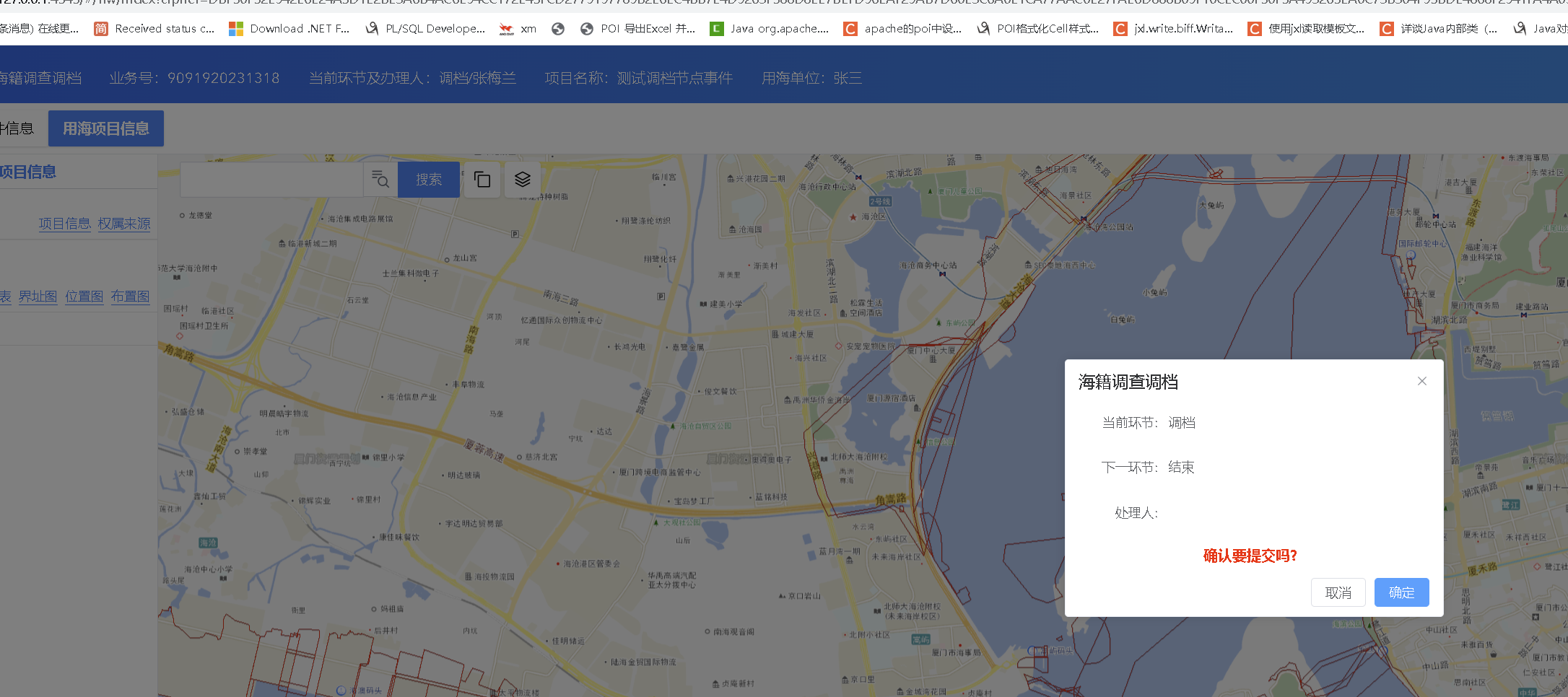Screen dimensions: 1568x697
Task: Click the list-search filter icon beside search box
Action: tap(380, 179)
